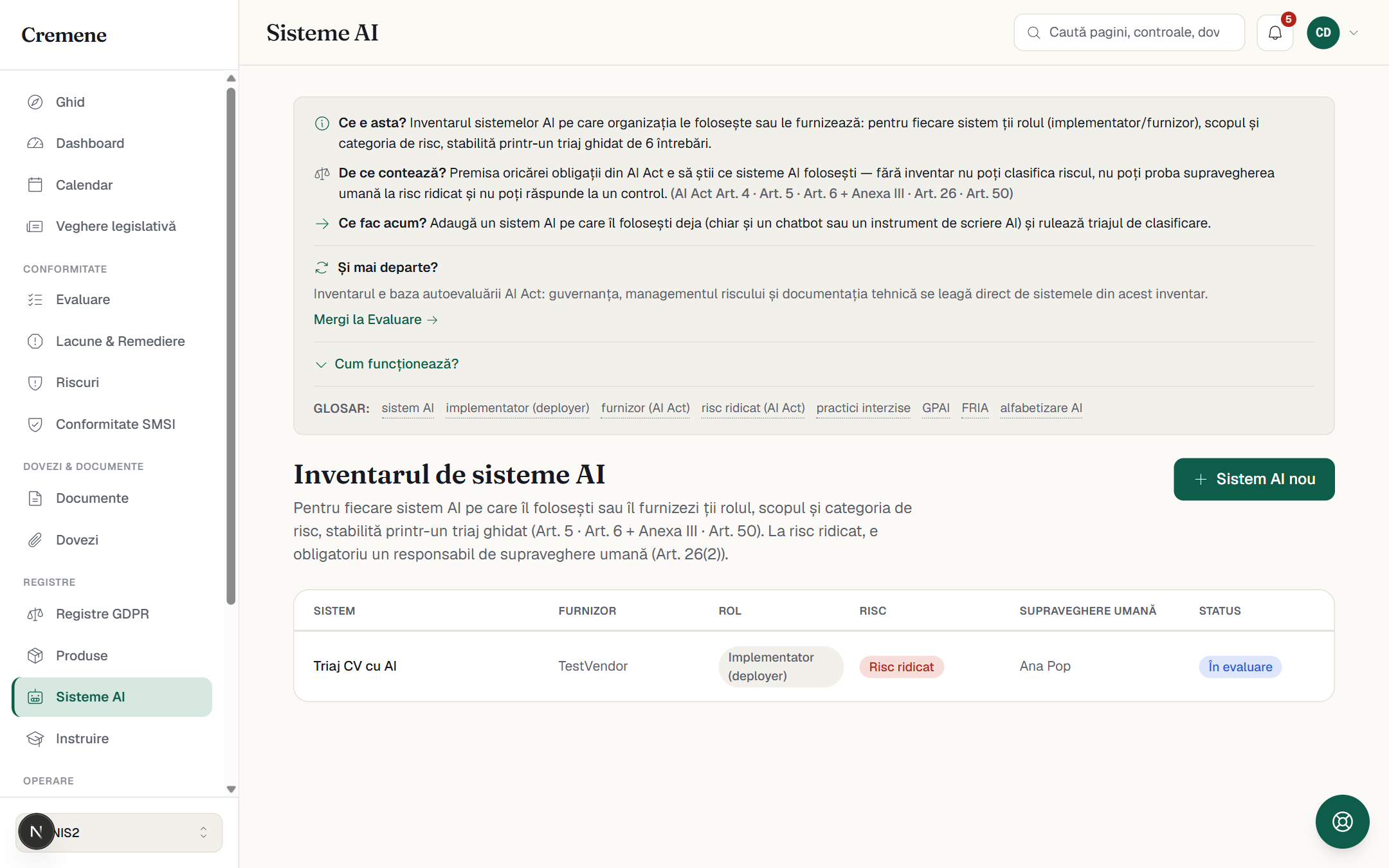Viewport: 1389px width, 868px height.
Task: Click glossary term alfabetizare AI
Action: tap(1041, 408)
